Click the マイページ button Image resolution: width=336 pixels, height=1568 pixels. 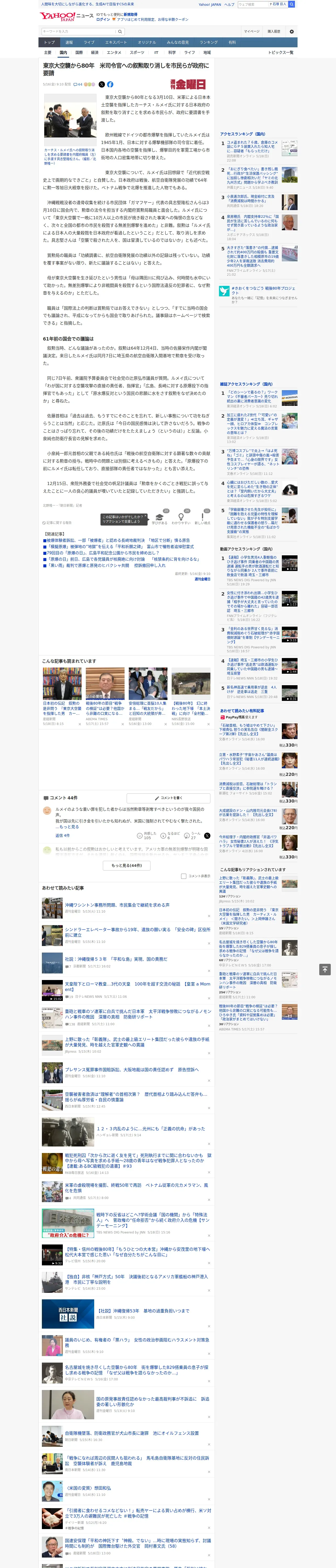(x=251, y=32)
